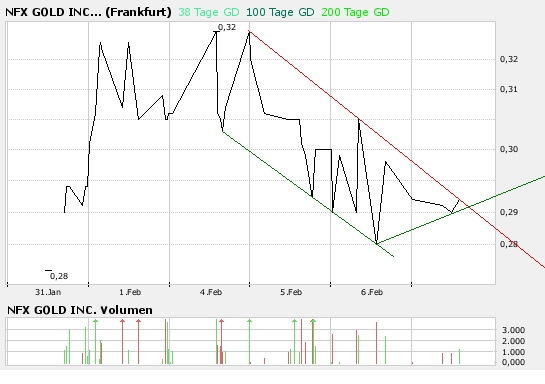Select the 200 Tage GD legend label

click(x=355, y=12)
